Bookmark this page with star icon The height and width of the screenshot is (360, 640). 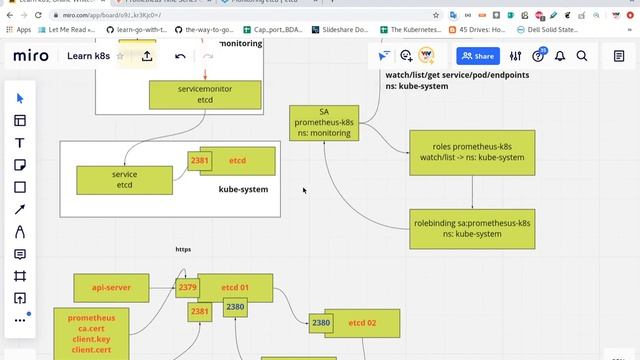click(x=436, y=15)
